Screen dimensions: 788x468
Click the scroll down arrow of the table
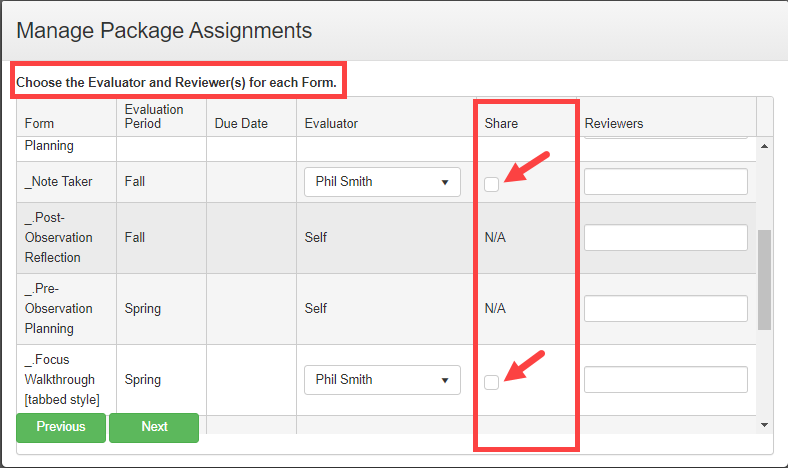(x=764, y=425)
